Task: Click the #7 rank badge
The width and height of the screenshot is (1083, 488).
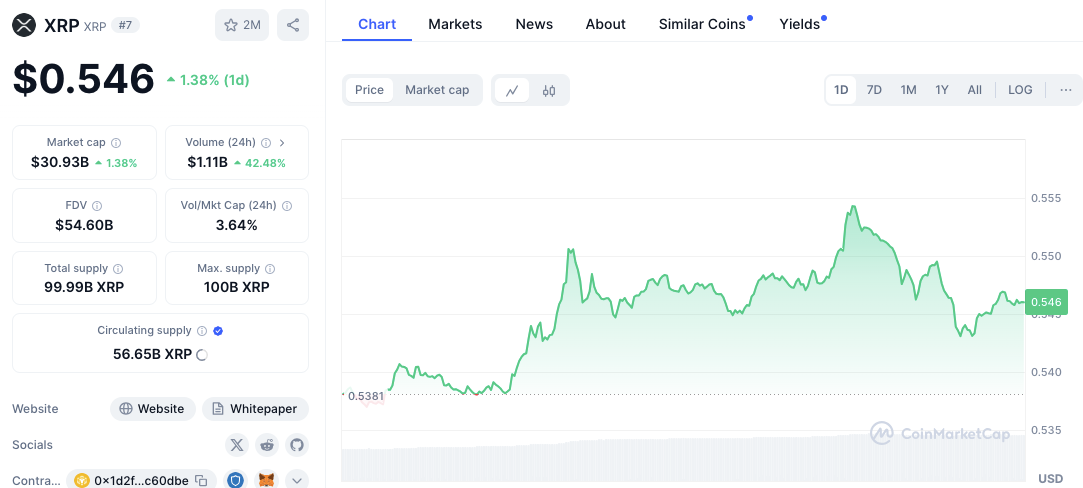Action: tap(126, 26)
